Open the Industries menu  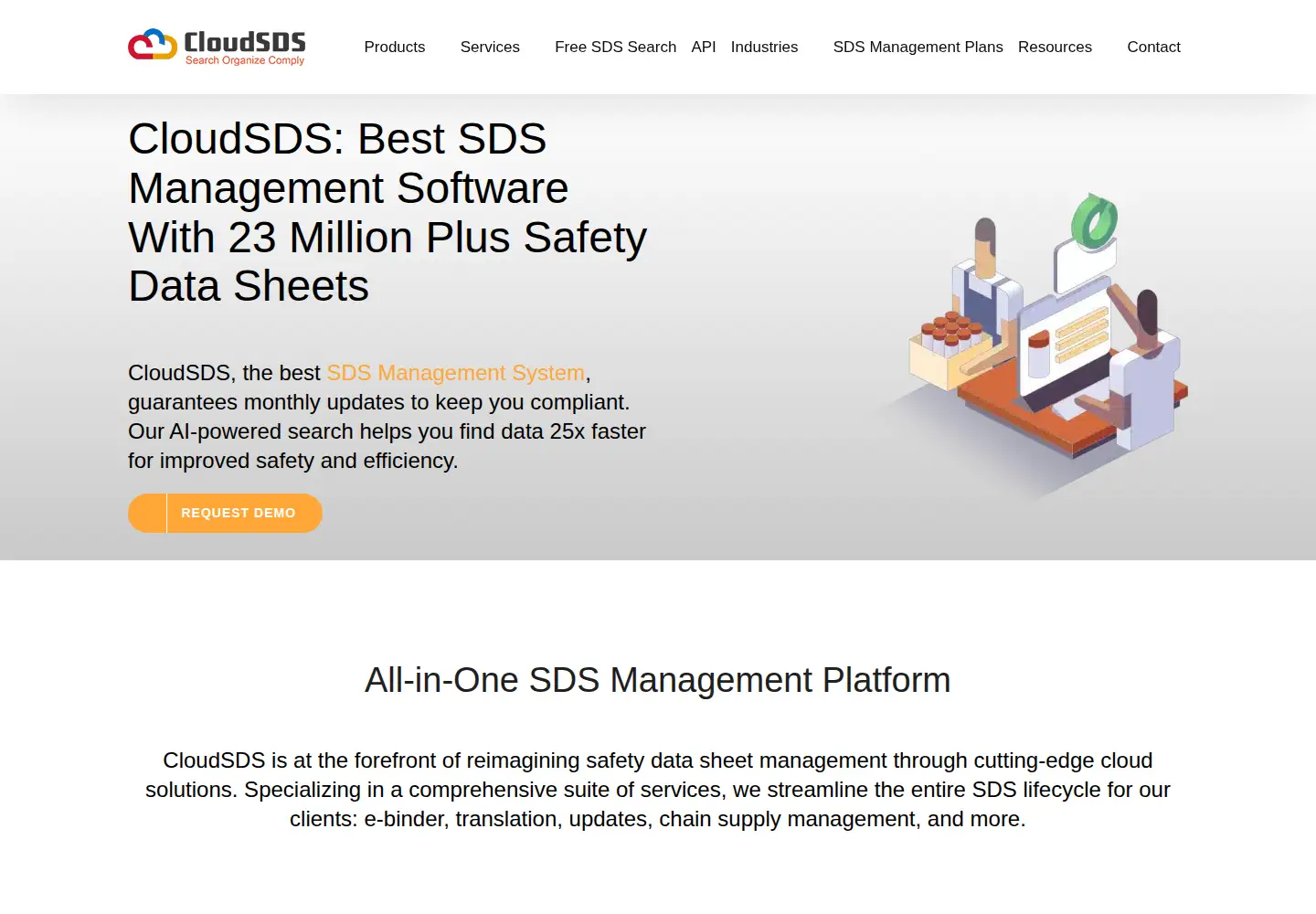point(764,47)
